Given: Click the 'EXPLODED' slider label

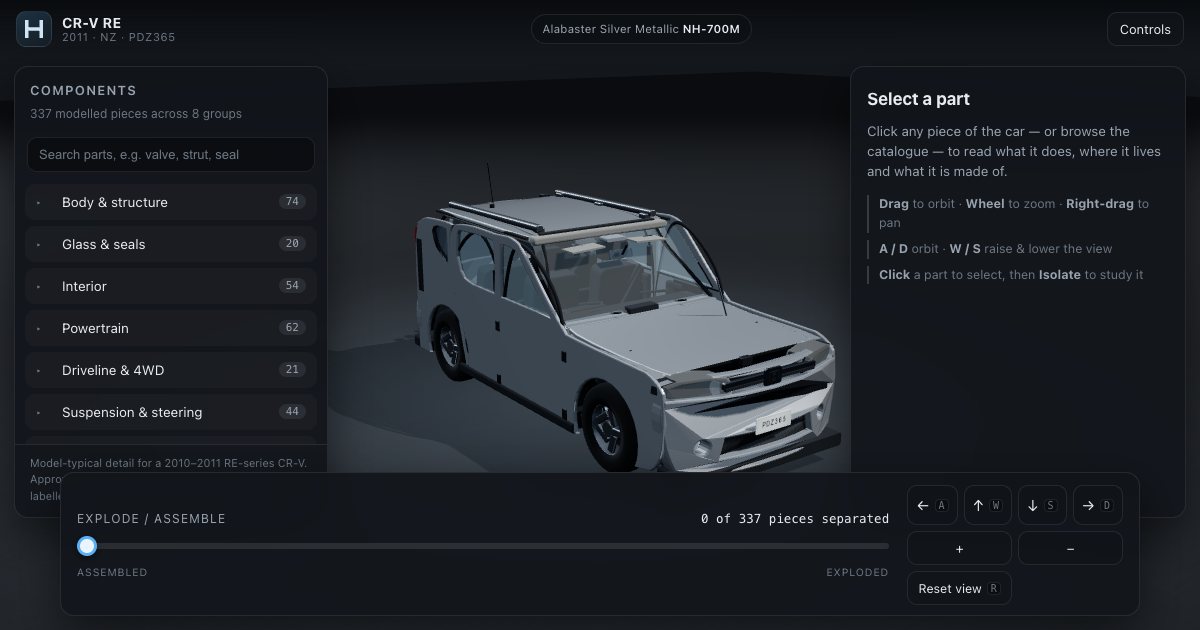Looking at the screenshot, I should pyautogui.click(x=857, y=573).
